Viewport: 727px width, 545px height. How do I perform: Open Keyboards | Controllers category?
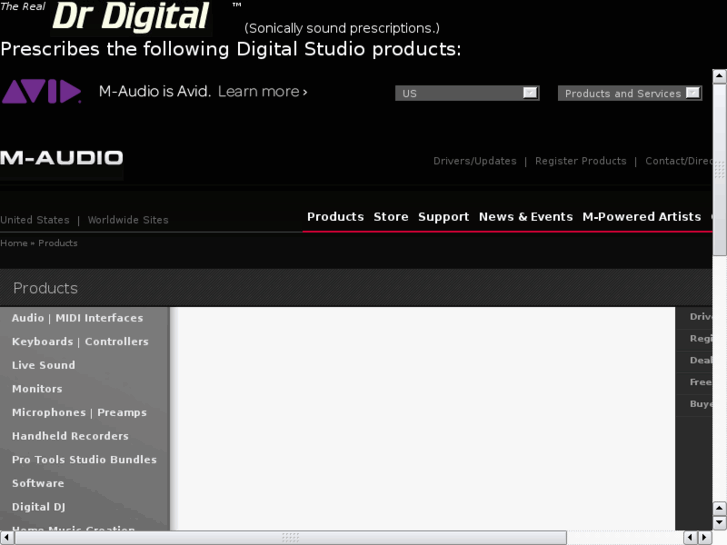80,342
